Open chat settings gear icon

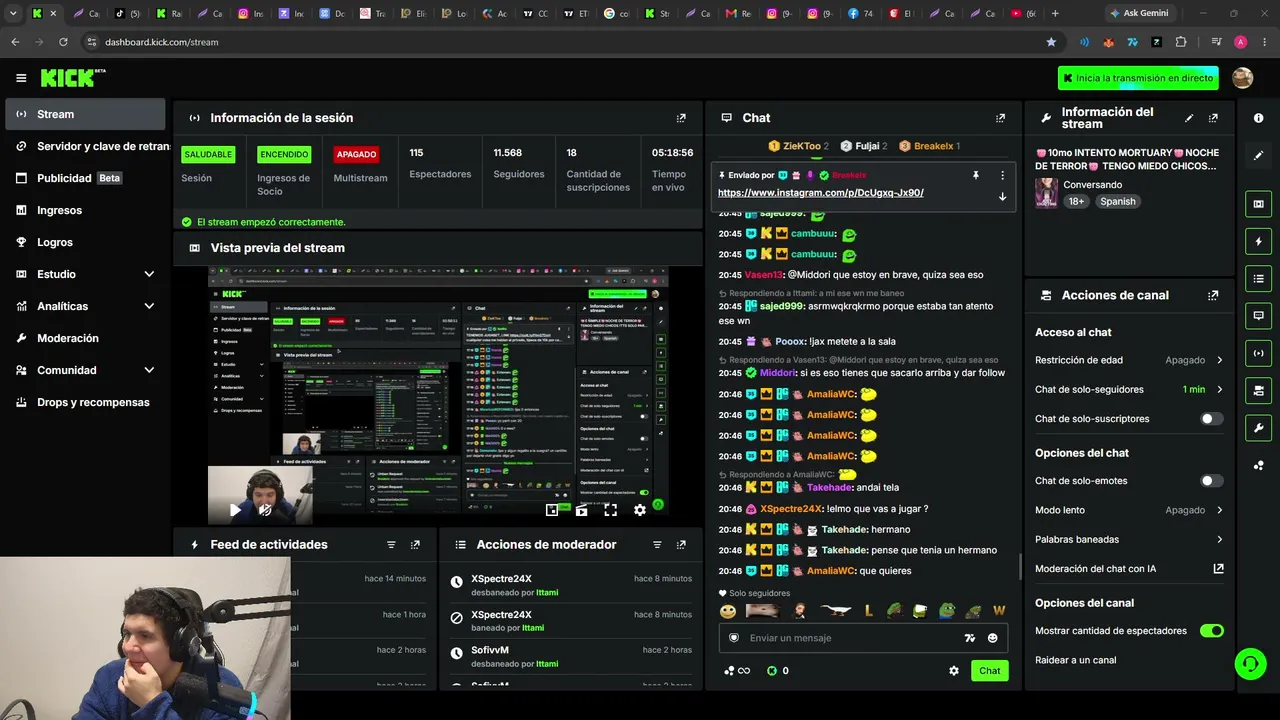click(x=954, y=671)
